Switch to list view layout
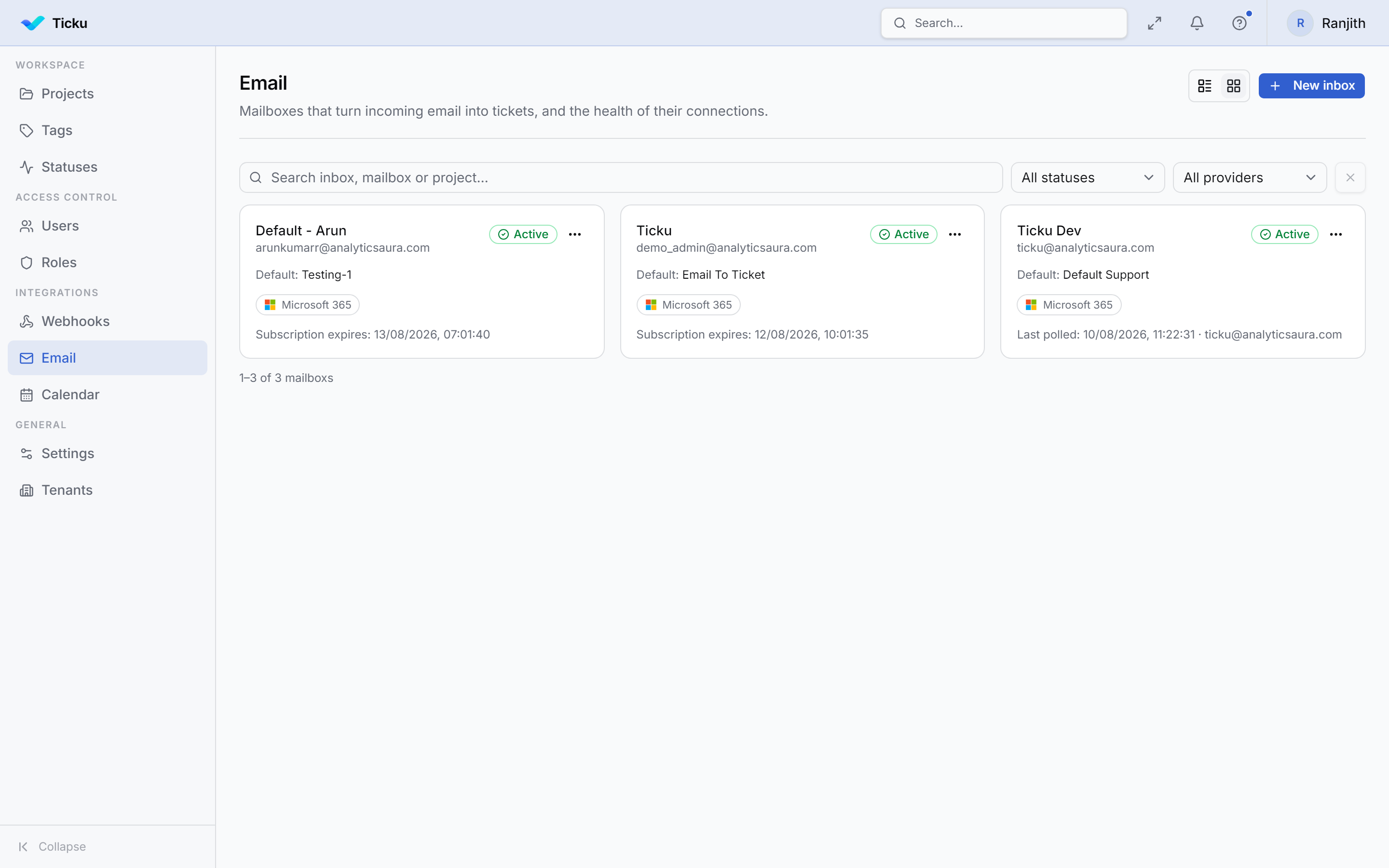This screenshot has width=1389, height=868. 1205,85
